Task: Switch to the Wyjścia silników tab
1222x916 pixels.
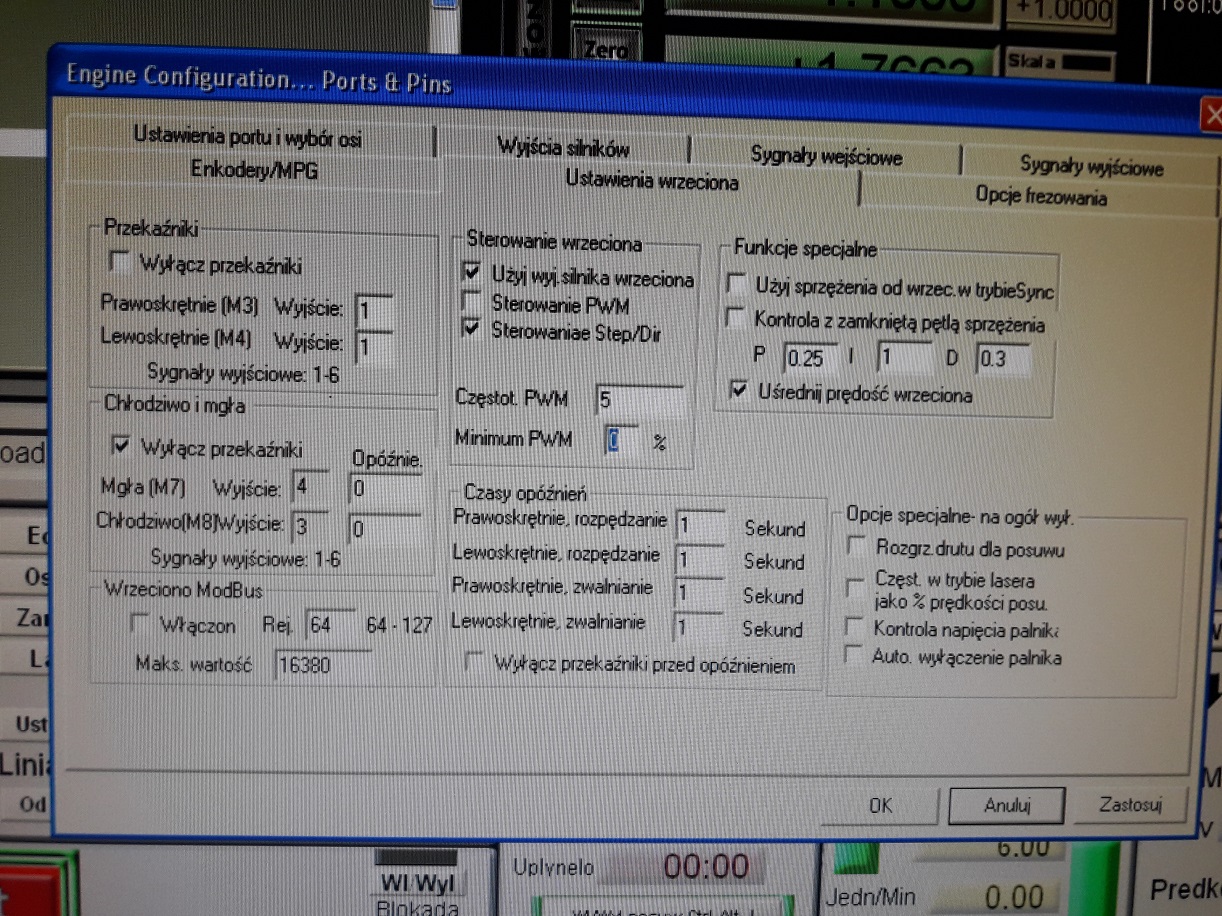Action: 563,147
